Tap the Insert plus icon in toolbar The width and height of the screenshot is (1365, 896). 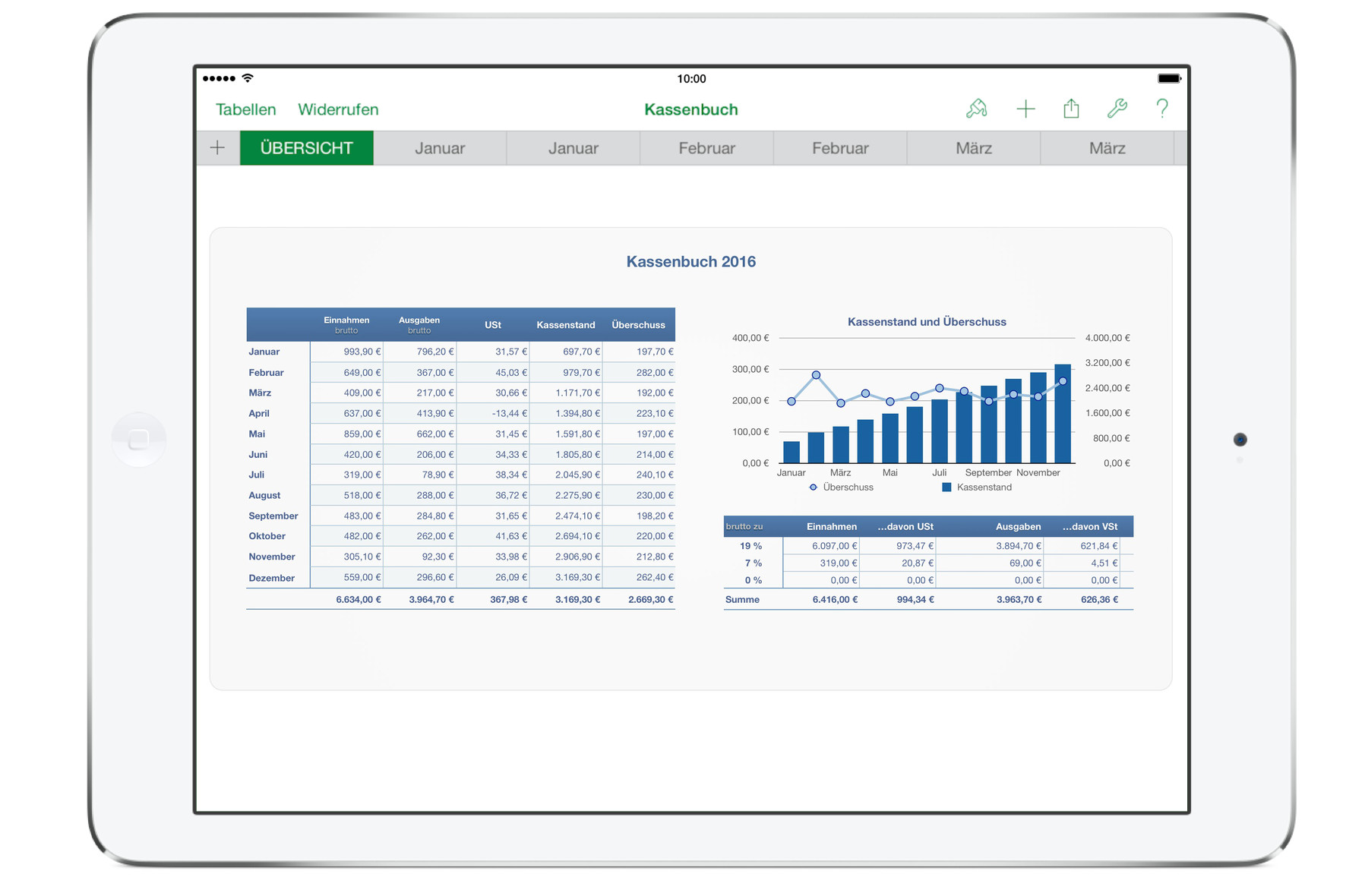pyautogui.click(x=1025, y=109)
